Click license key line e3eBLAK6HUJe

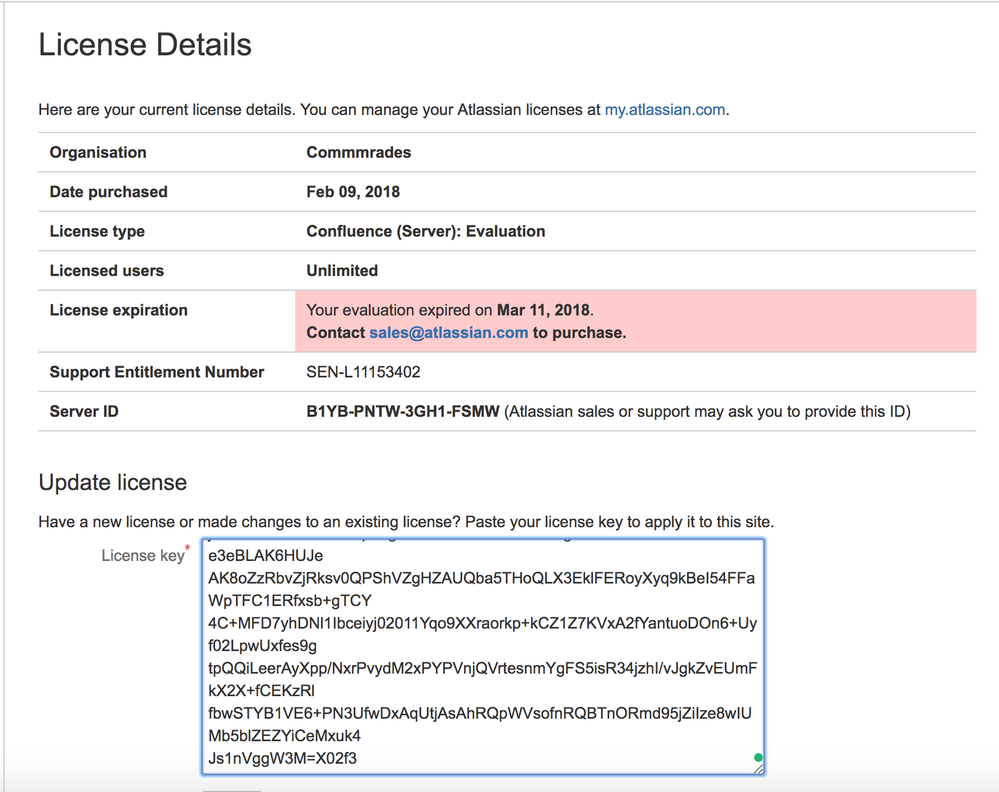pos(266,556)
